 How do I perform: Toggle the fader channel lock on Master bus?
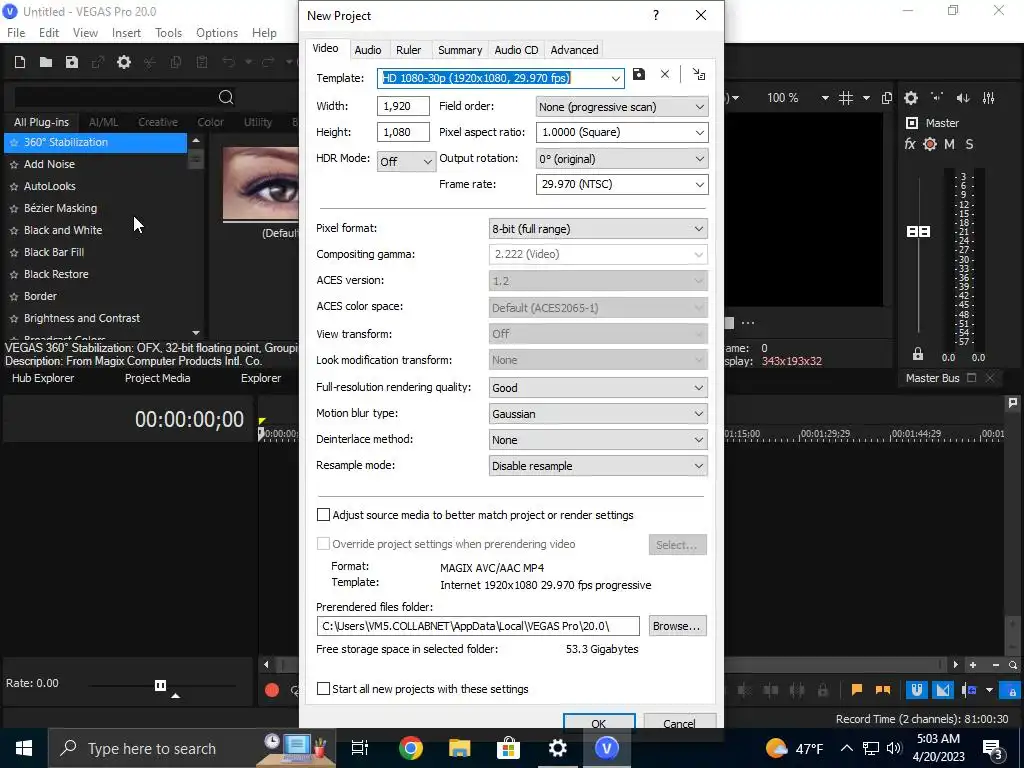(918, 354)
